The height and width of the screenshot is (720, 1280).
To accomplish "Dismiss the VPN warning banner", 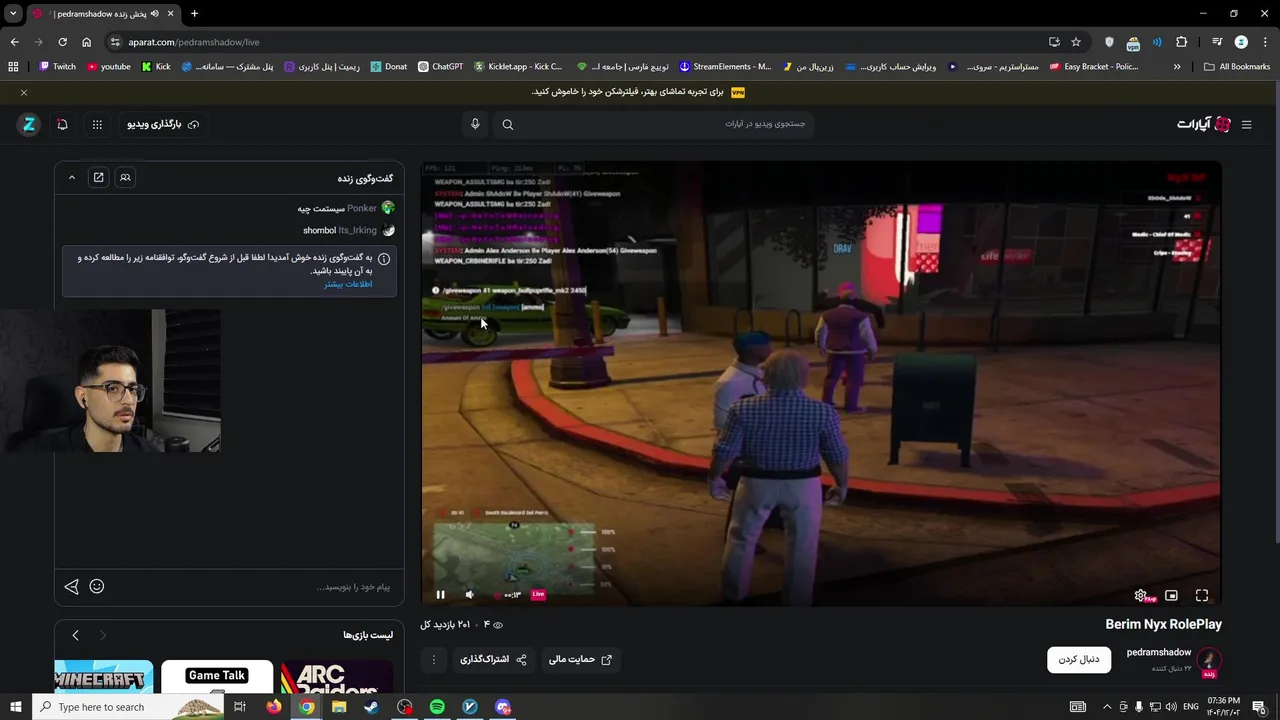I will (24, 92).
